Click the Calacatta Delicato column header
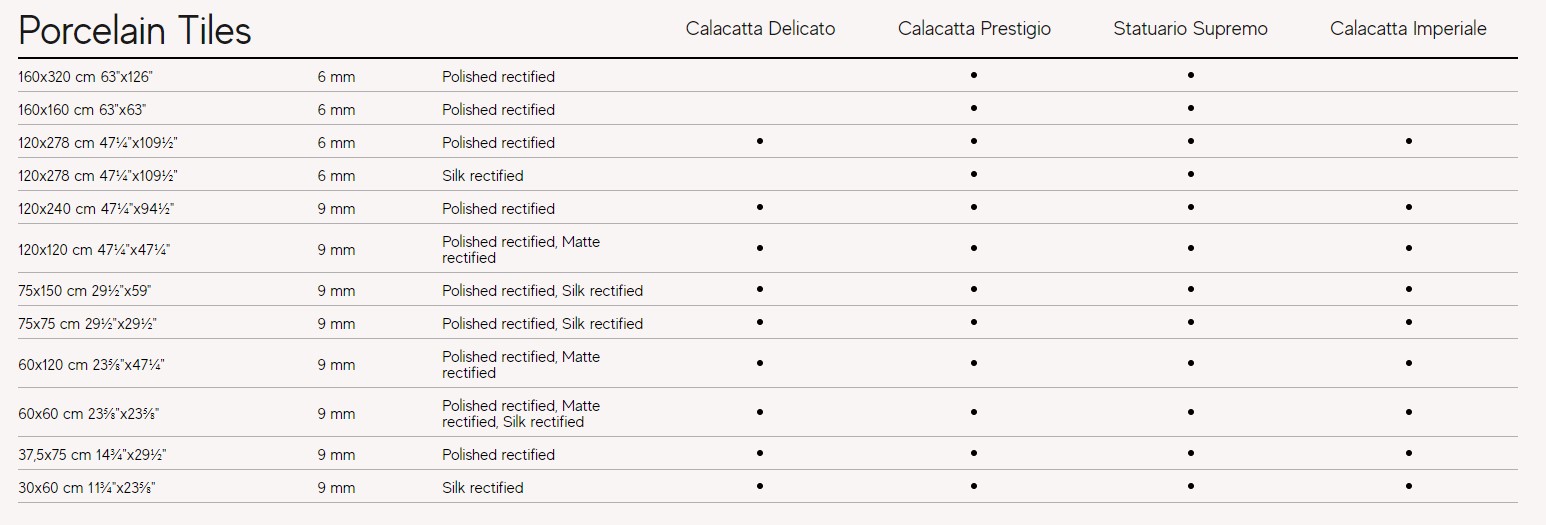 pos(760,29)
